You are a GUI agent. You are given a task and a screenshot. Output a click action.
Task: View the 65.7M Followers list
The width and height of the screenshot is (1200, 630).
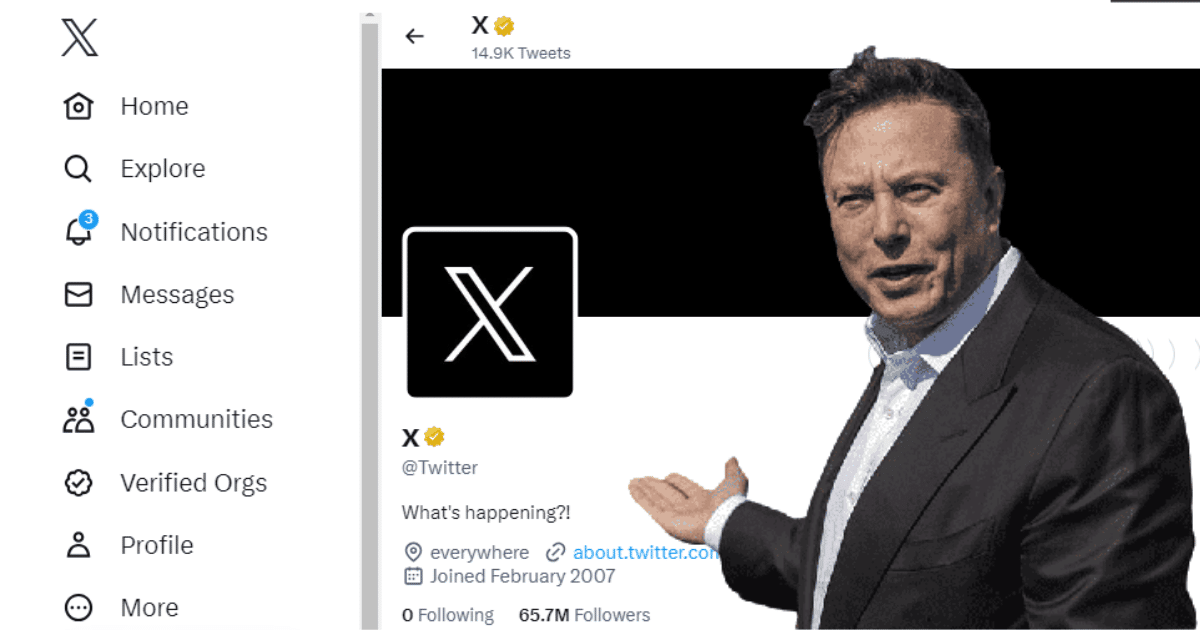pos(584,615)
